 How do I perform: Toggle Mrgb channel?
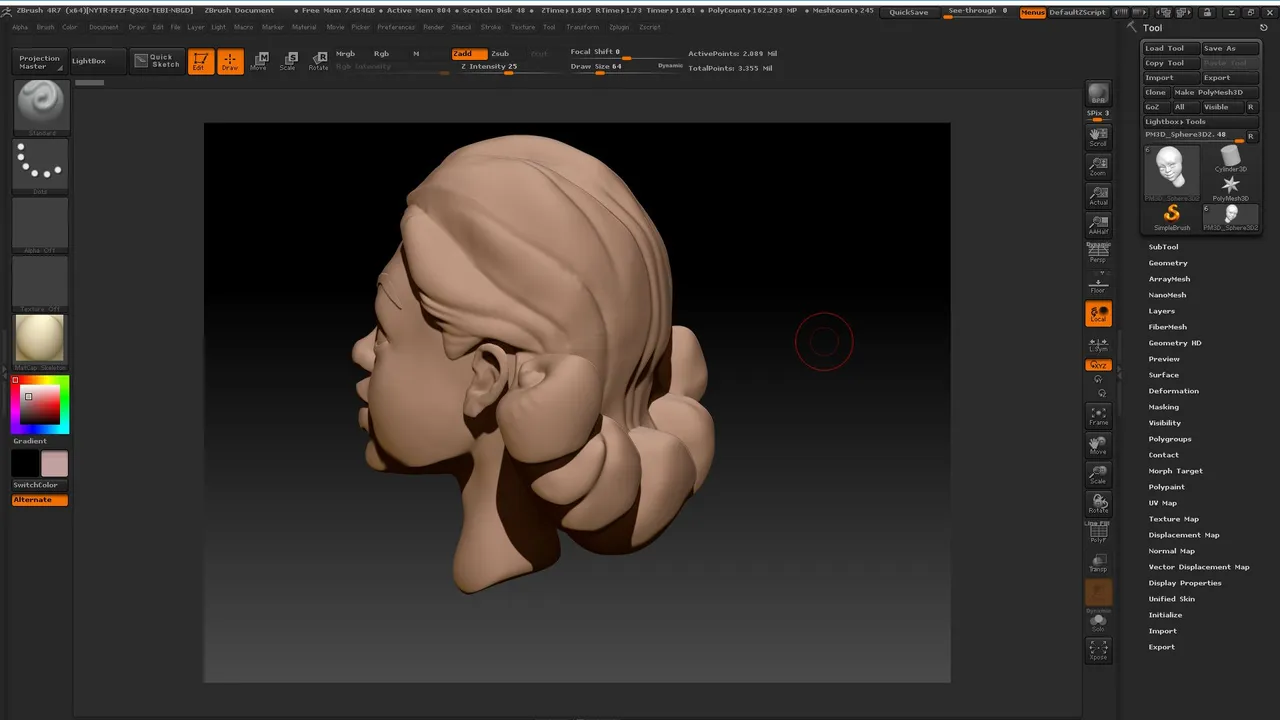click(346, 53)
